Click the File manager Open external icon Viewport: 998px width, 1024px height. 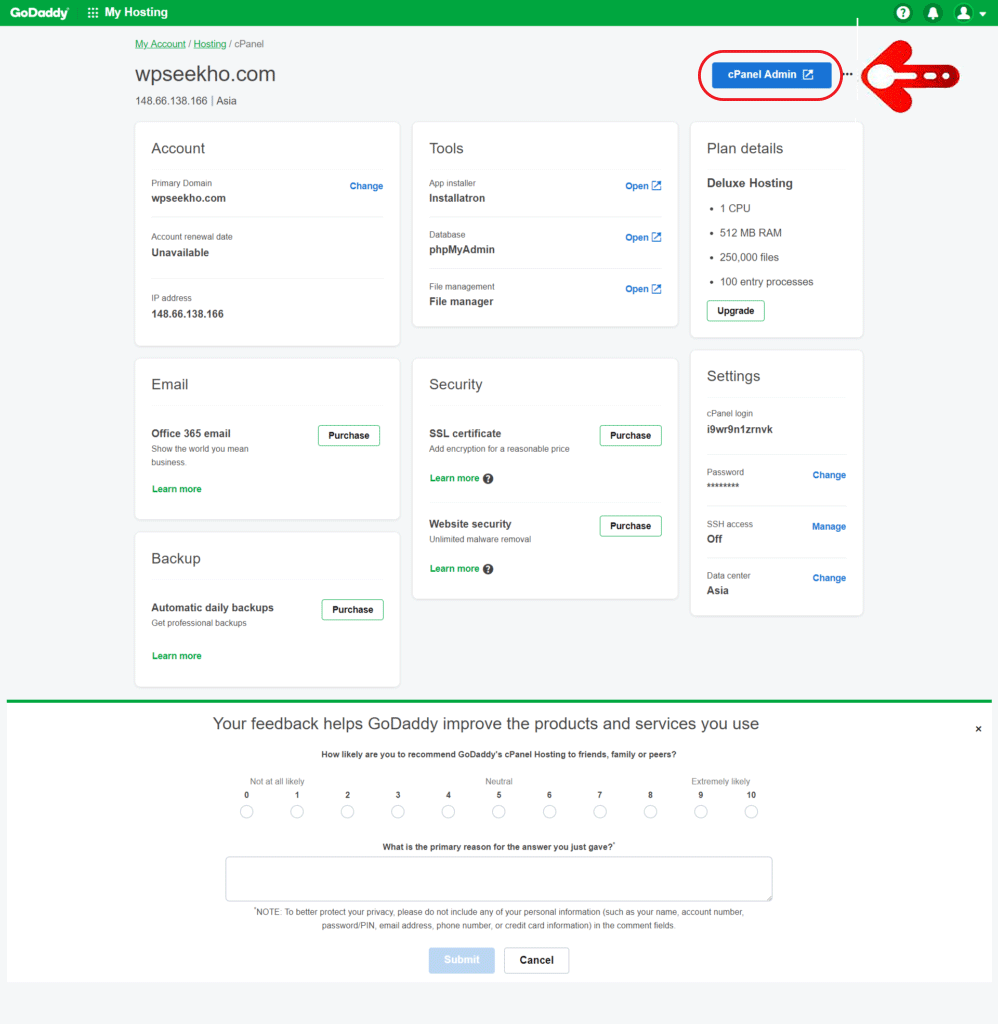pos(656,289)
